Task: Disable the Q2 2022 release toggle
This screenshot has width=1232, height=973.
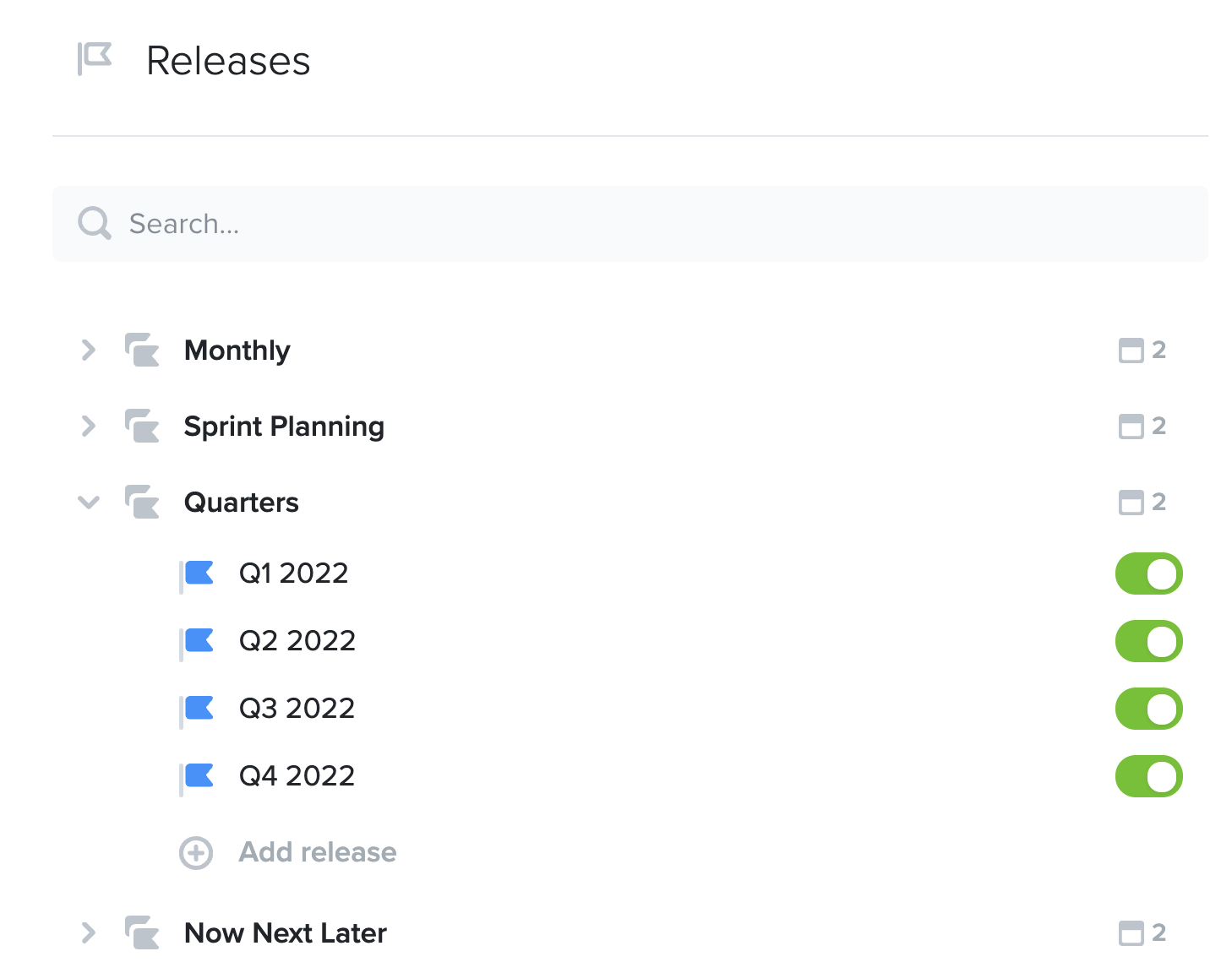Action: click(1149, 641)
